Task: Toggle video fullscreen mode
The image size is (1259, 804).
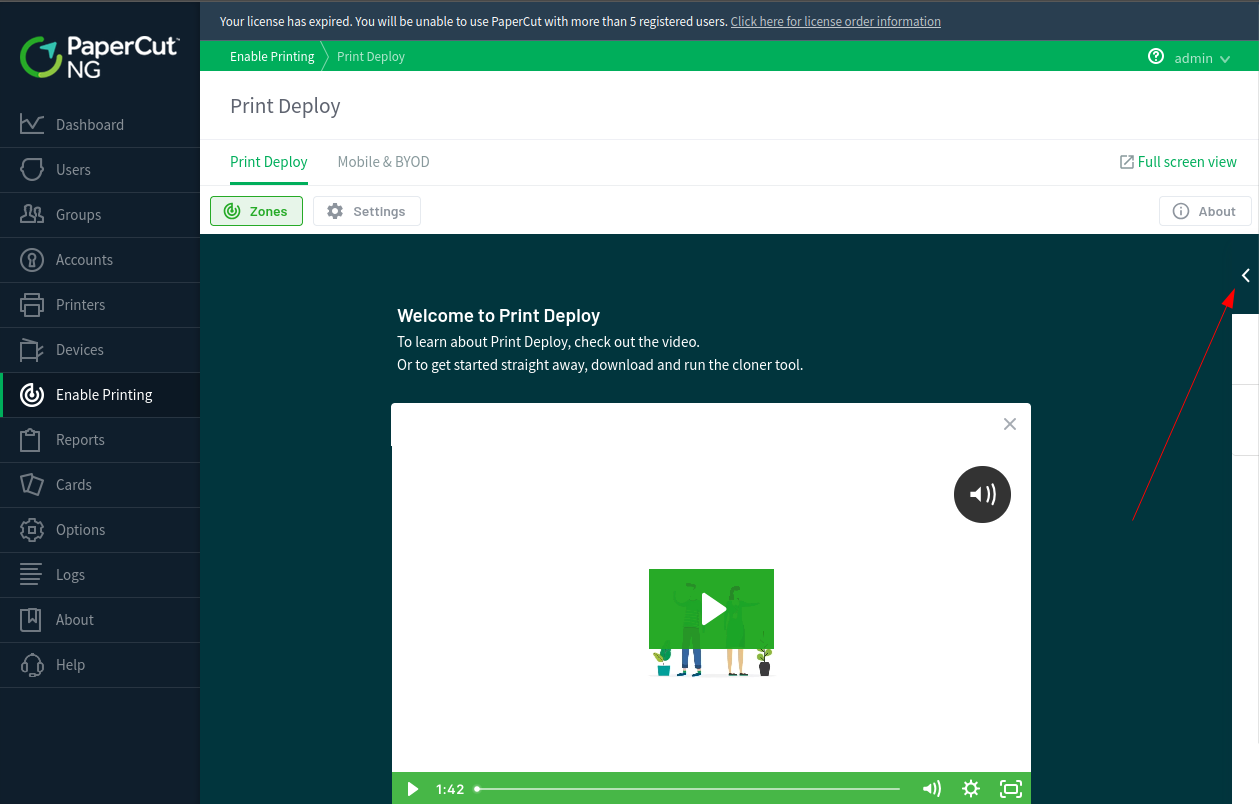Action: pyautogui.click(x=1010, y=789)
